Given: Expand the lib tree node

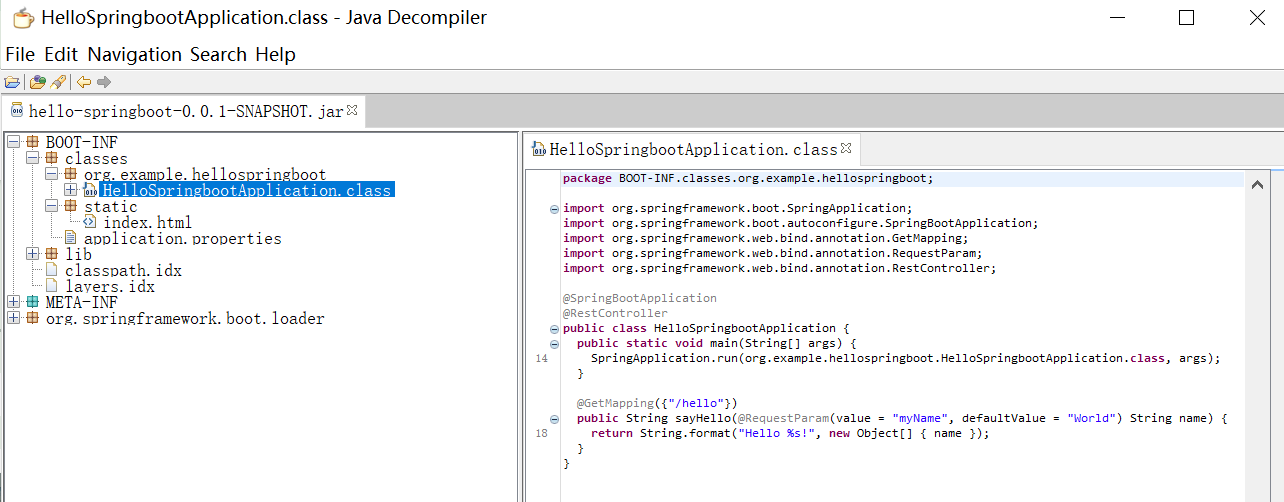Looking at the screenshot, I should tap(32, 254).
